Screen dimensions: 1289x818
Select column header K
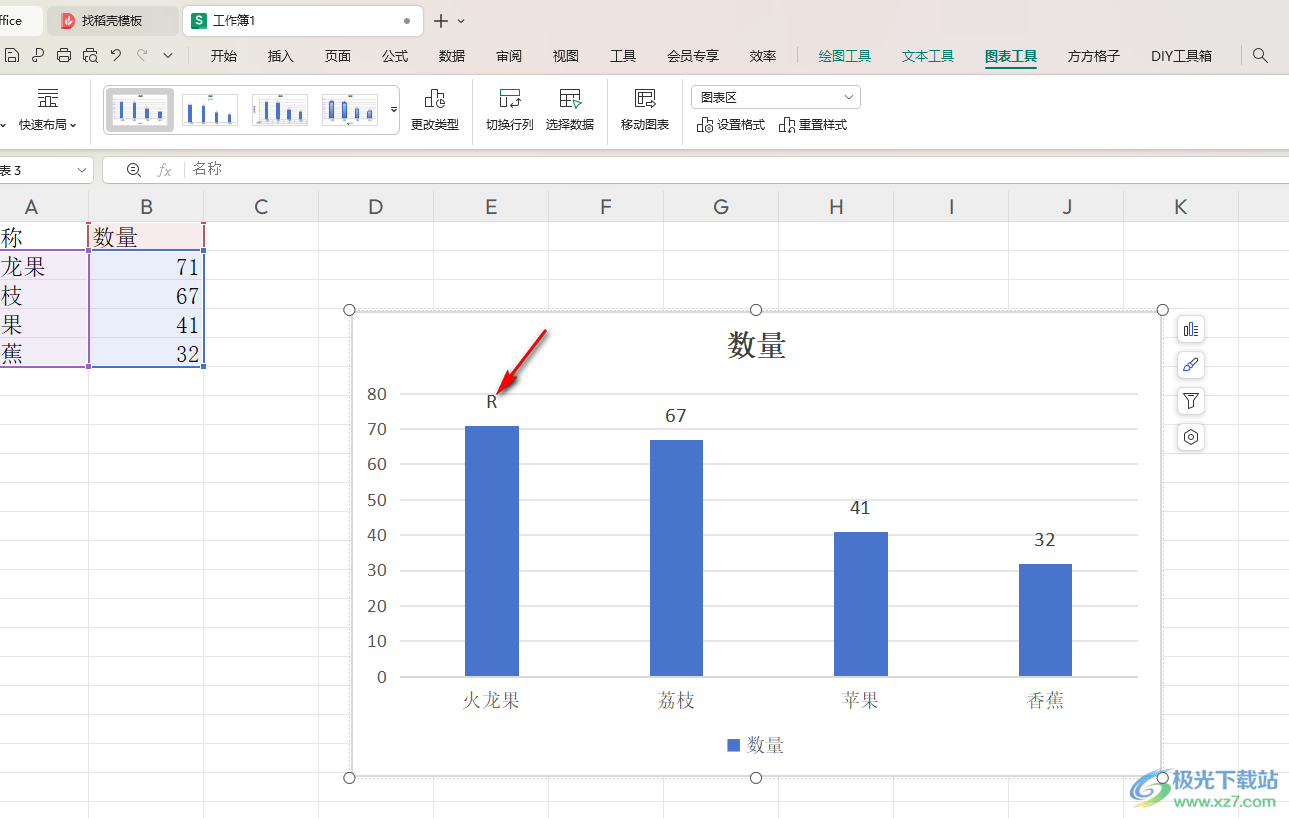click(x=1181, y=207)
